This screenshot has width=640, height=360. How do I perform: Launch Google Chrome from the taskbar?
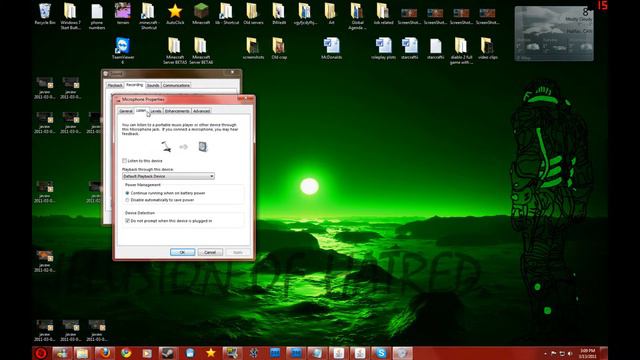coord(126,353)
